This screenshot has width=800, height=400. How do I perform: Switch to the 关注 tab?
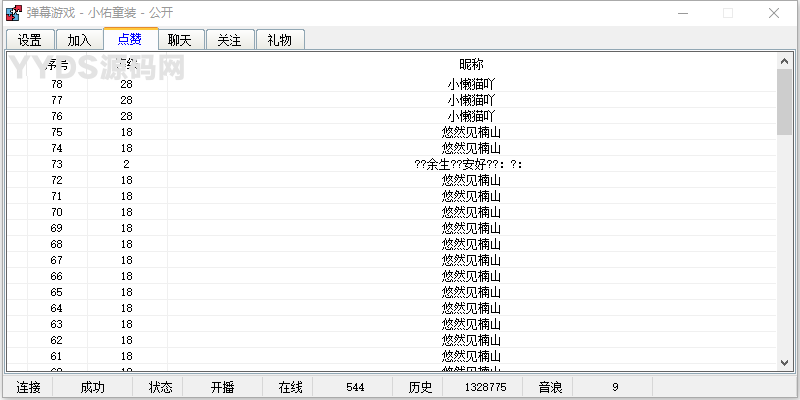pyautogui.click(x=230, y=40)
